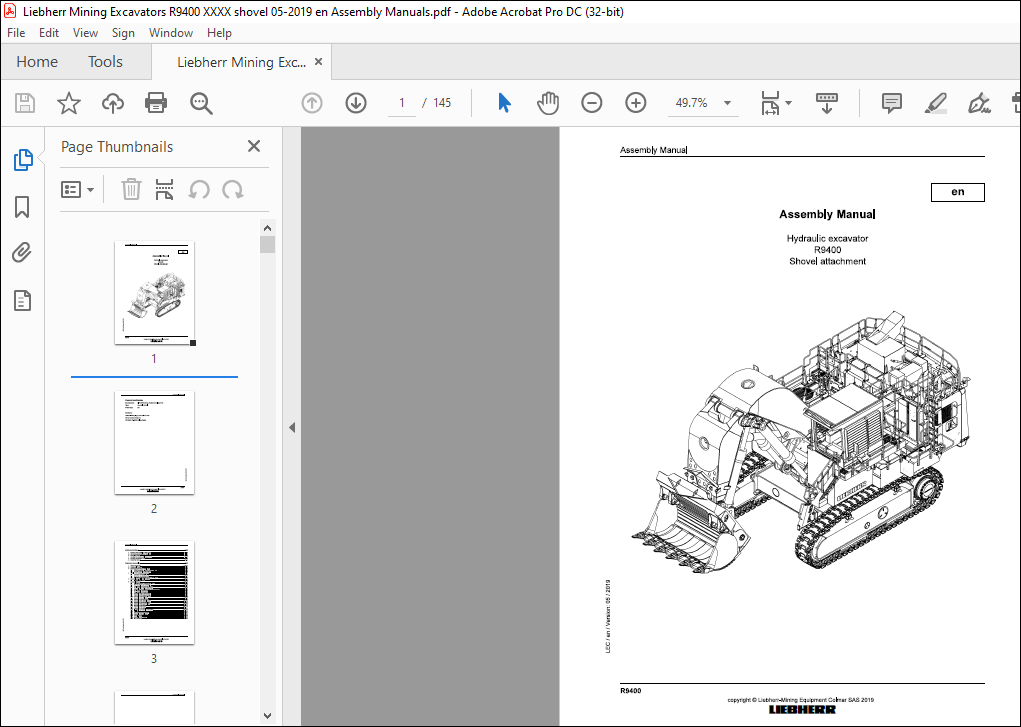
Task: Open the thumbnail Options dropdown
Action: click(77, 190)
